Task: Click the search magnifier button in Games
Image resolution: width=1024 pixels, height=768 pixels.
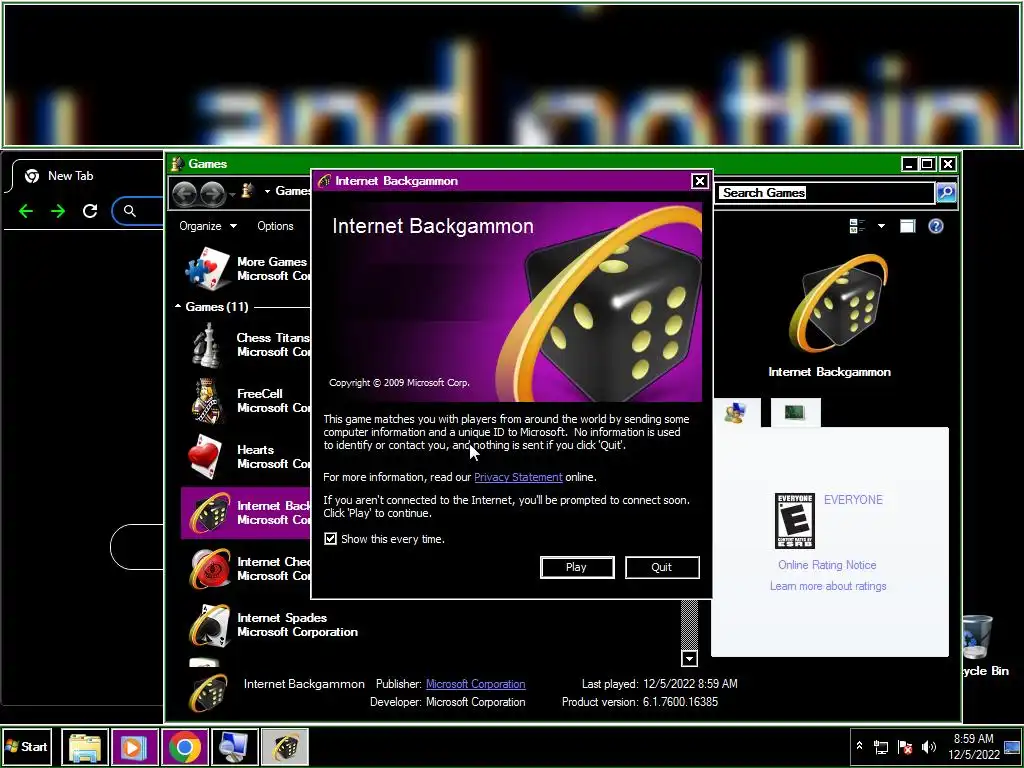Action: [x=946, y=193]
